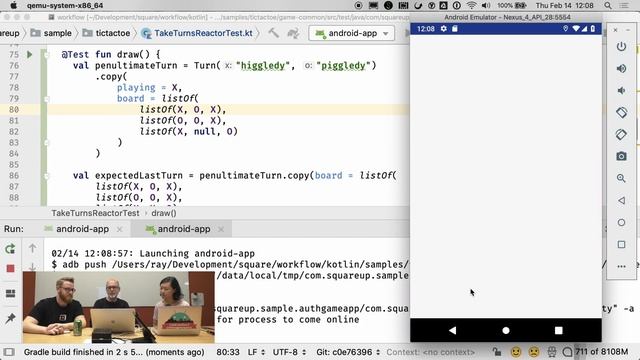The image size is (640, 360).
Task: Click the "higgledy" string on line 76
Action: point(262,66)
